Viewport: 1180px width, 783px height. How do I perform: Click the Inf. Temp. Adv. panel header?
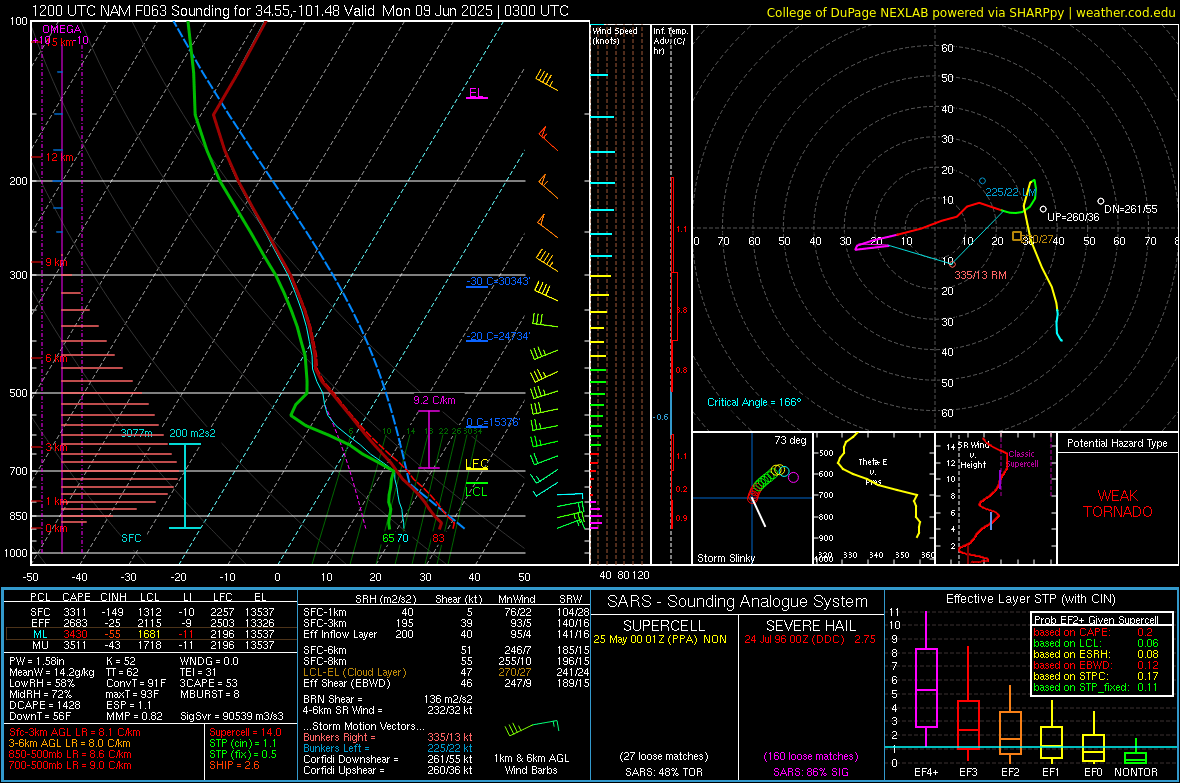tap(671, 41)
